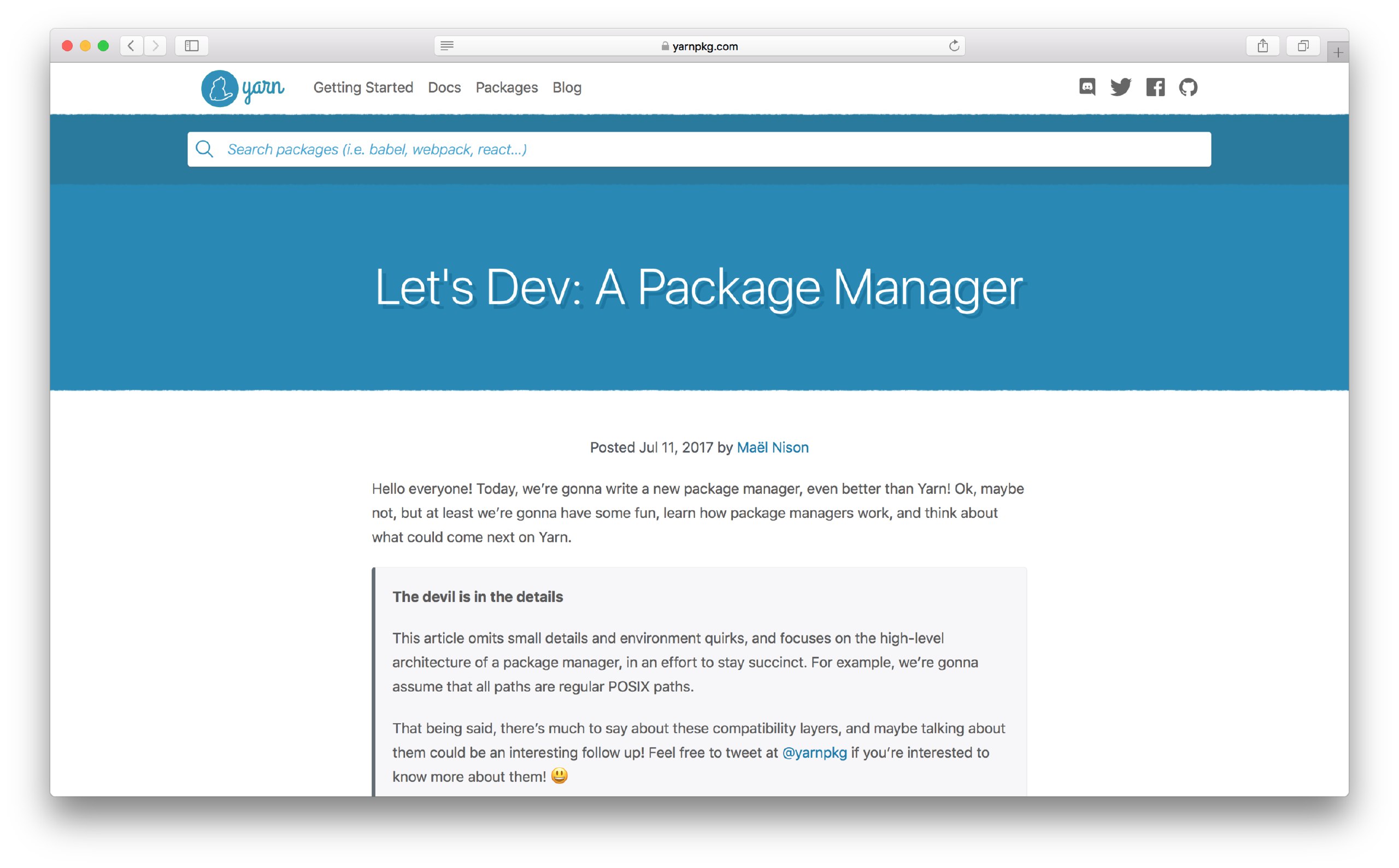Open Yarn's Twitter icon
This screenshot has width=1399, height=868.
(x=1120, y=87)
